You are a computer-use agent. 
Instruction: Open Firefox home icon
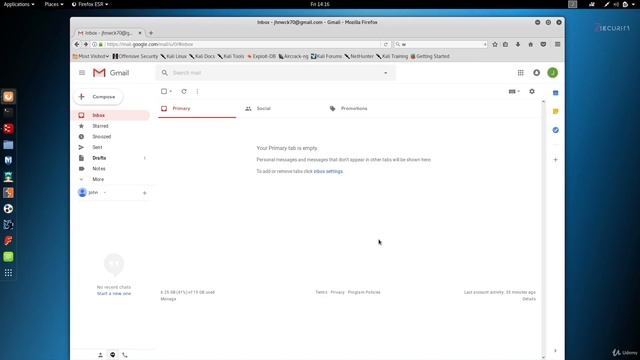click(531, 44)
